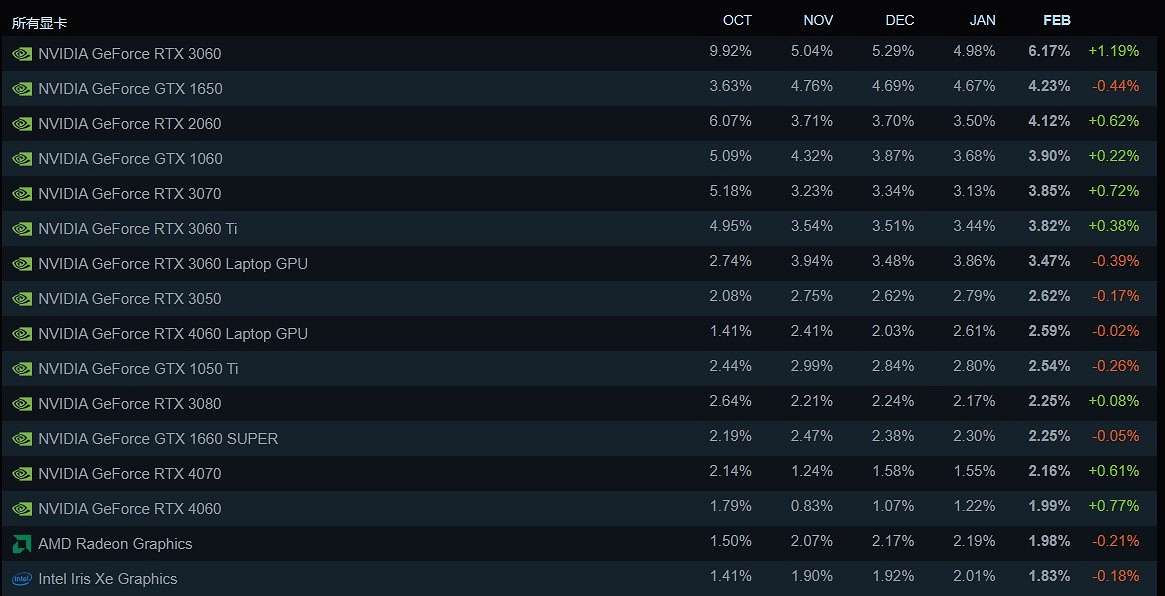The width and height of the screenshot is (1165, 596).
Task: Click the NVIDIA icon next to RTX 3080
Action: [21, 404]
